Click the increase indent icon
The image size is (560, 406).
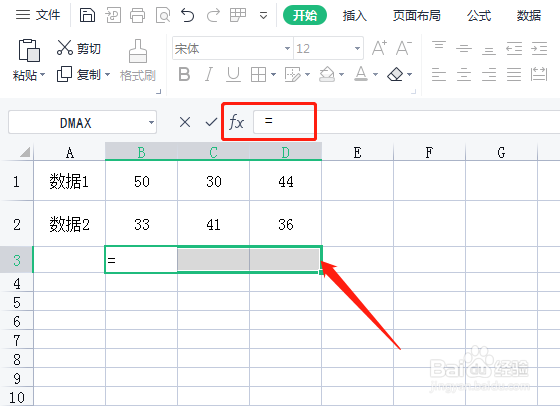point(539,48)
